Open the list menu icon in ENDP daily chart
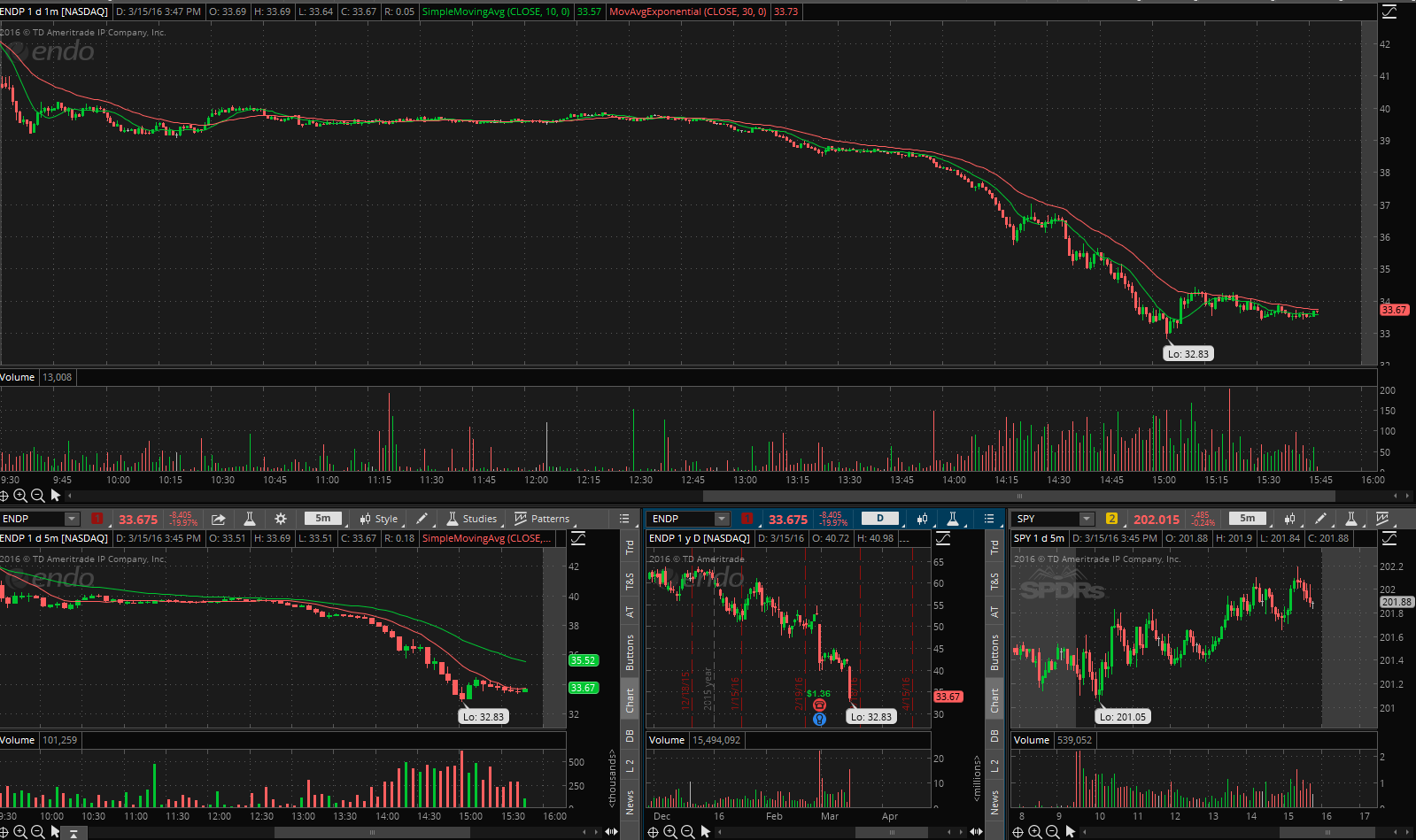This screenshot has width=1416, height=840. (989, 519)
